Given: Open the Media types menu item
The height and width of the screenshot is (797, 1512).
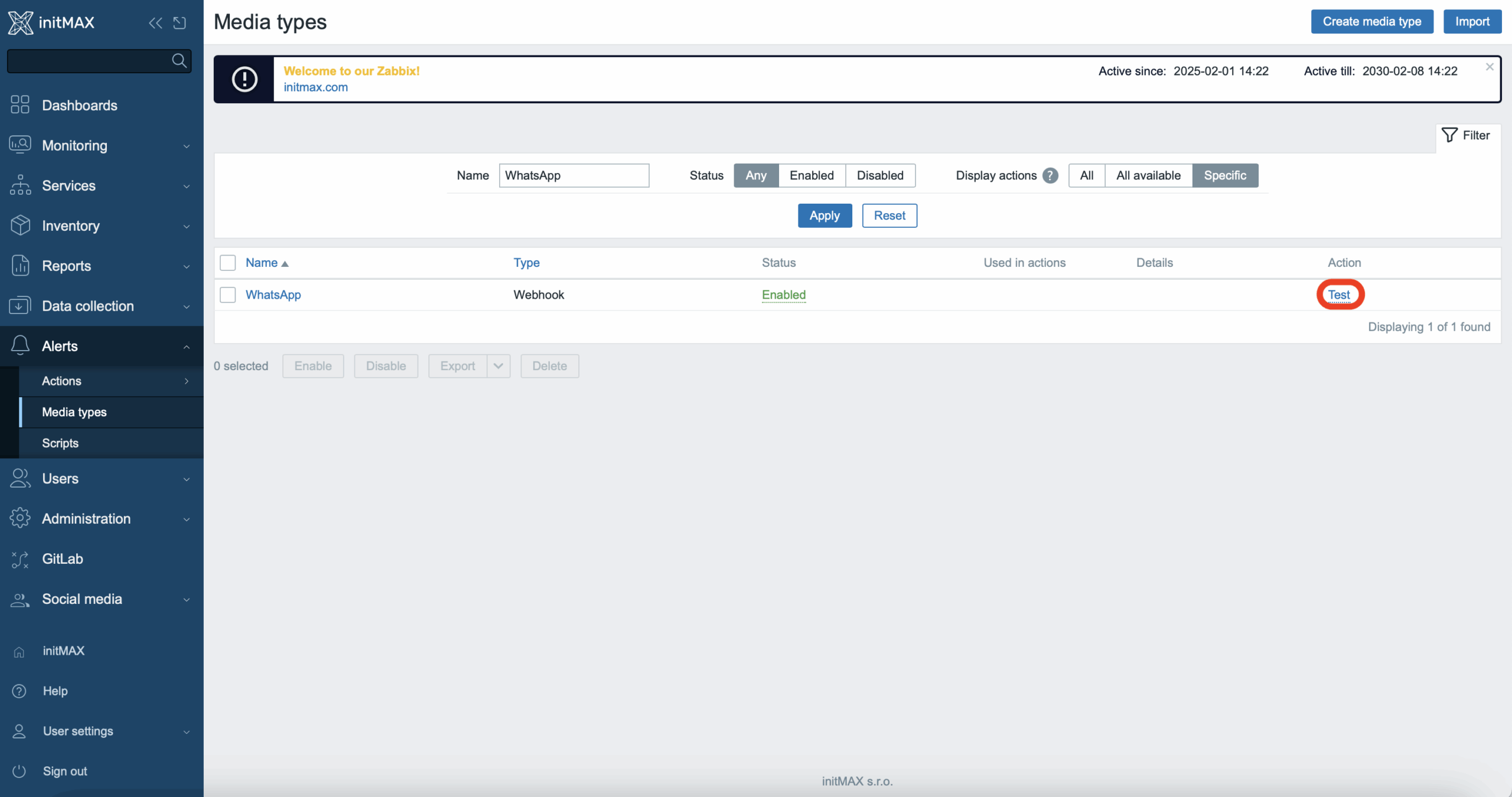Looking at the screenshot, I should pyautogui.click(x=112, y=412).
